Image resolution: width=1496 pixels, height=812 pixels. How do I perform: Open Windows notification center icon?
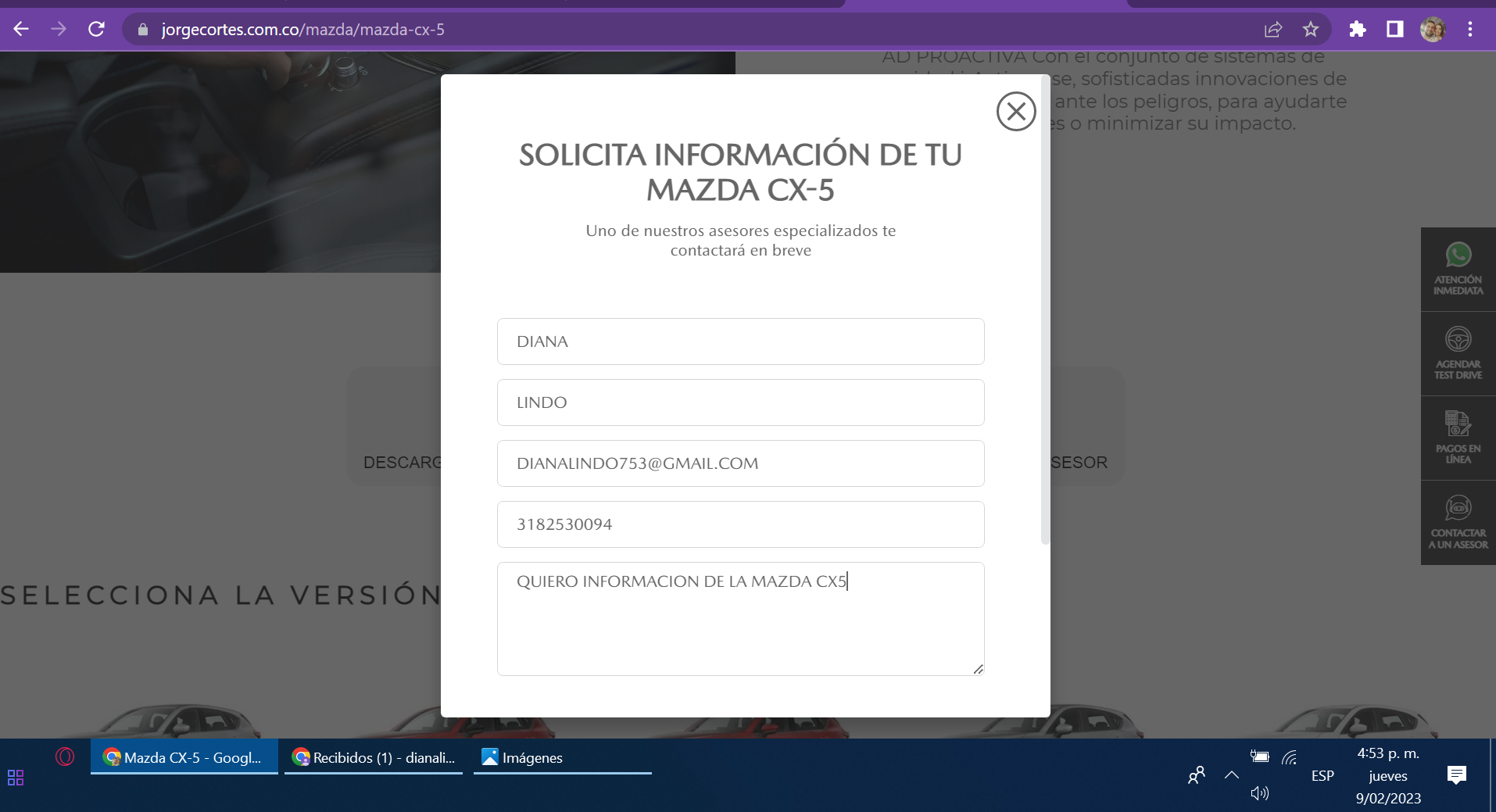click(1457, 775)
